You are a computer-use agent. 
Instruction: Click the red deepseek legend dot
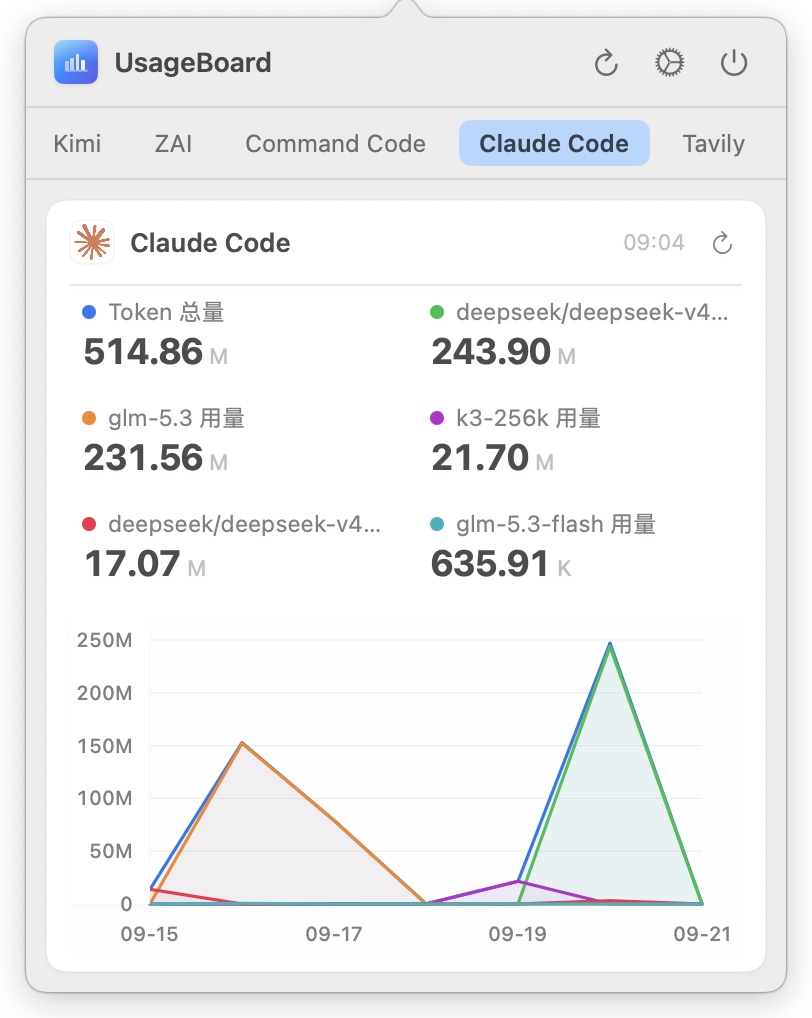[89, 524]
